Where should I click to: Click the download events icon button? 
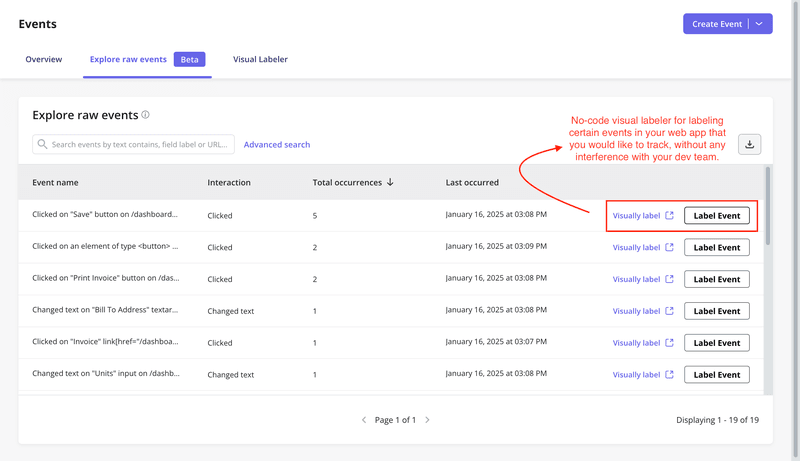749,144
